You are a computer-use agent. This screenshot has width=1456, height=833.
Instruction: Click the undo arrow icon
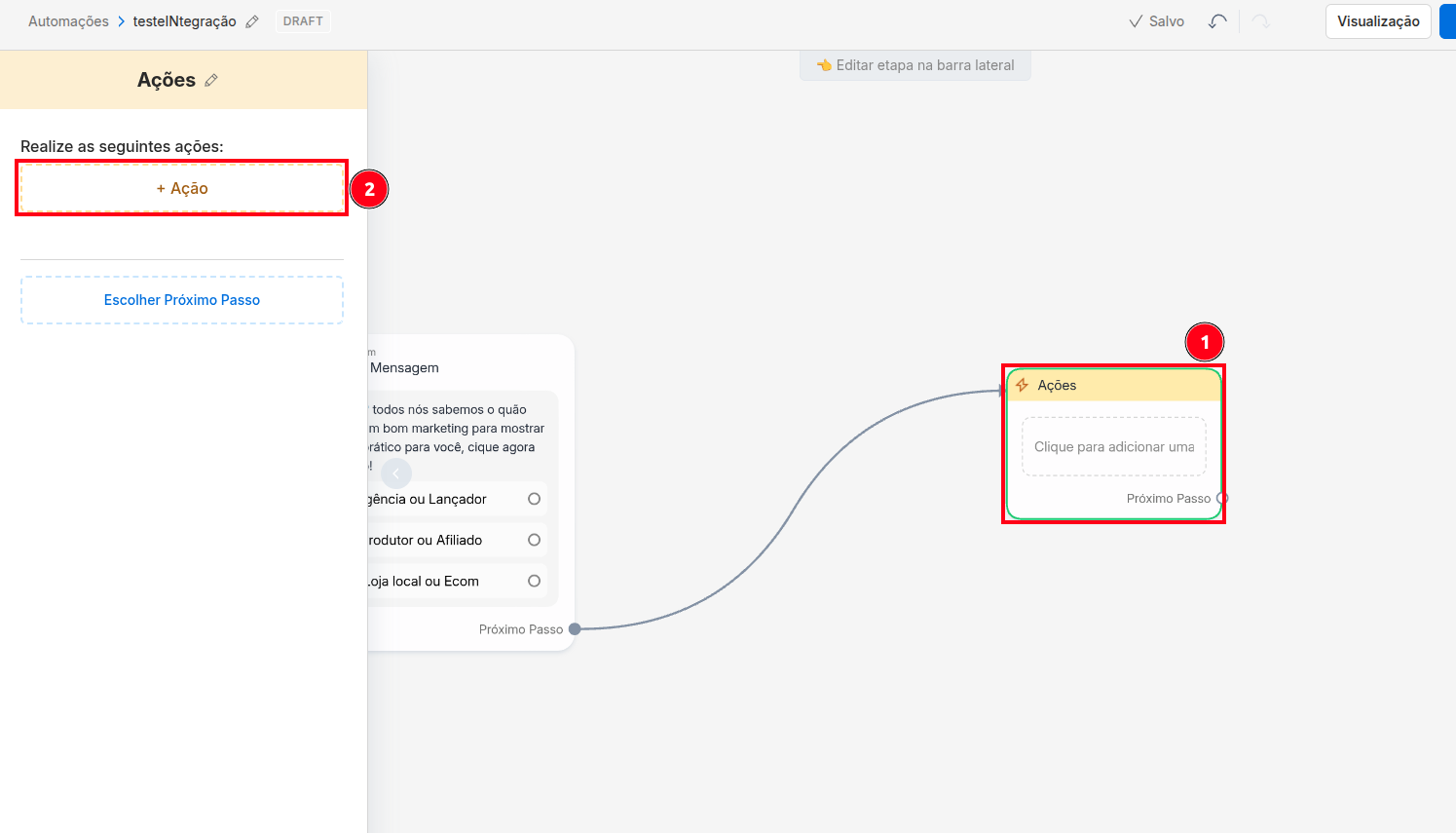[x=1217, y=21]
